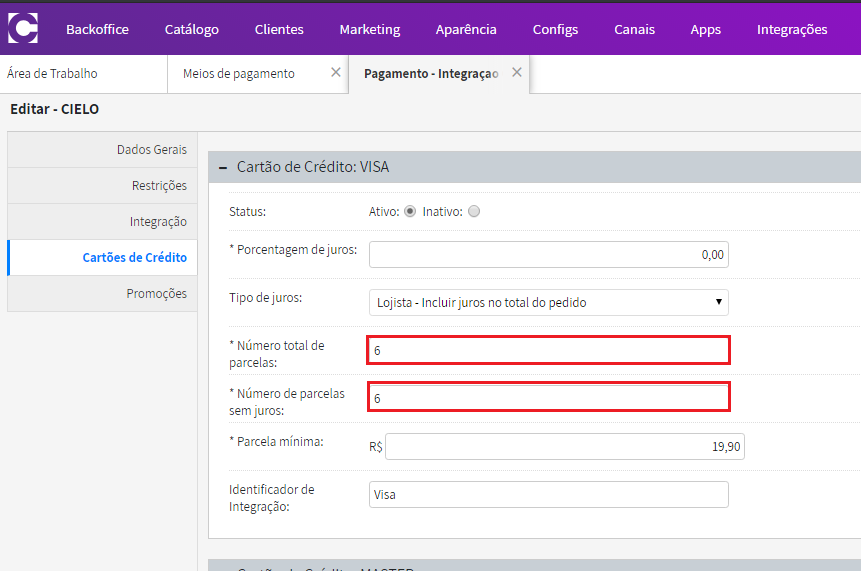Click the store logo icon
Image resolution: width=864 pixels, height=573 pixels.
pos(23,28)
